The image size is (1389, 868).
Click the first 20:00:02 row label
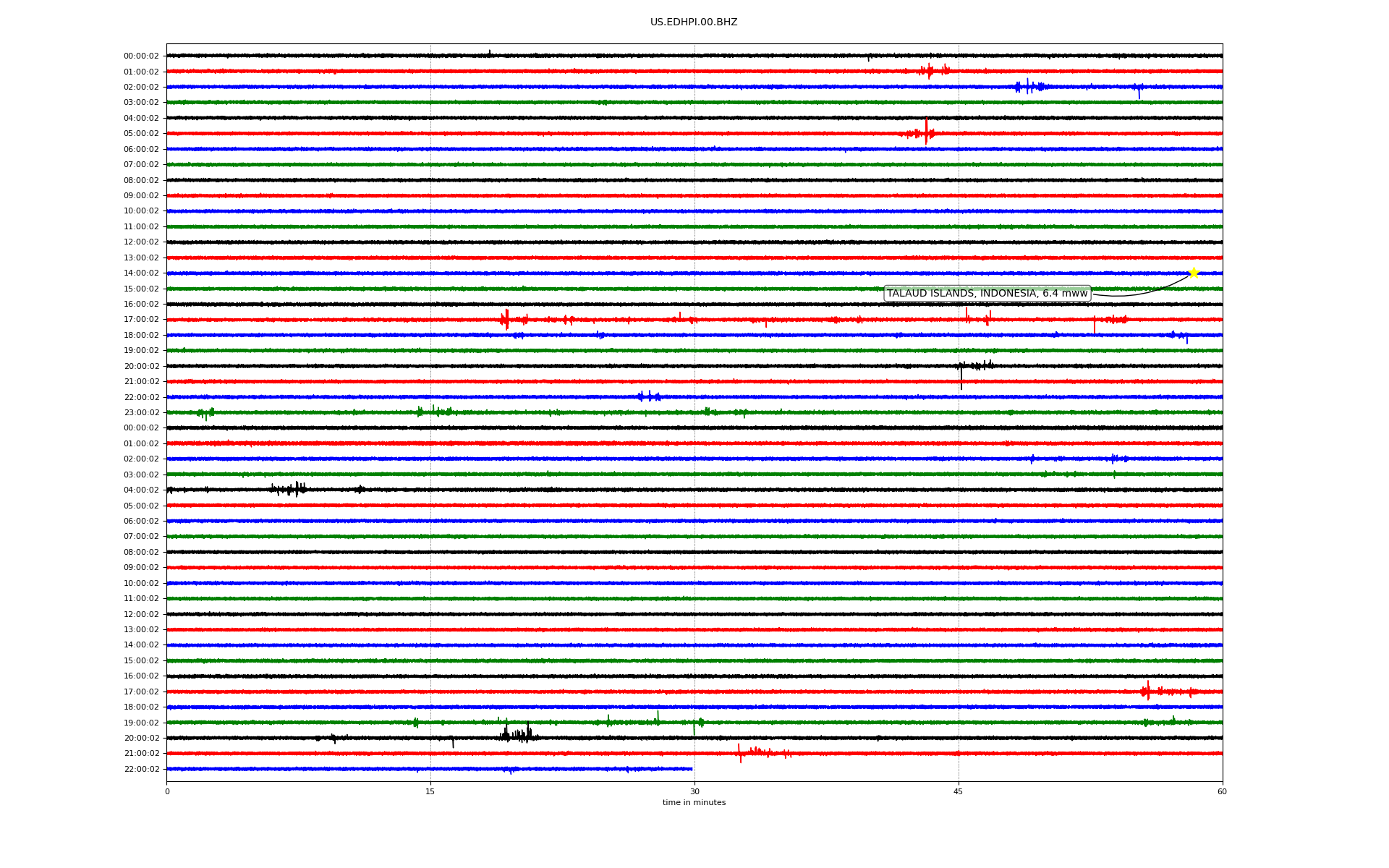click(141, 366)
